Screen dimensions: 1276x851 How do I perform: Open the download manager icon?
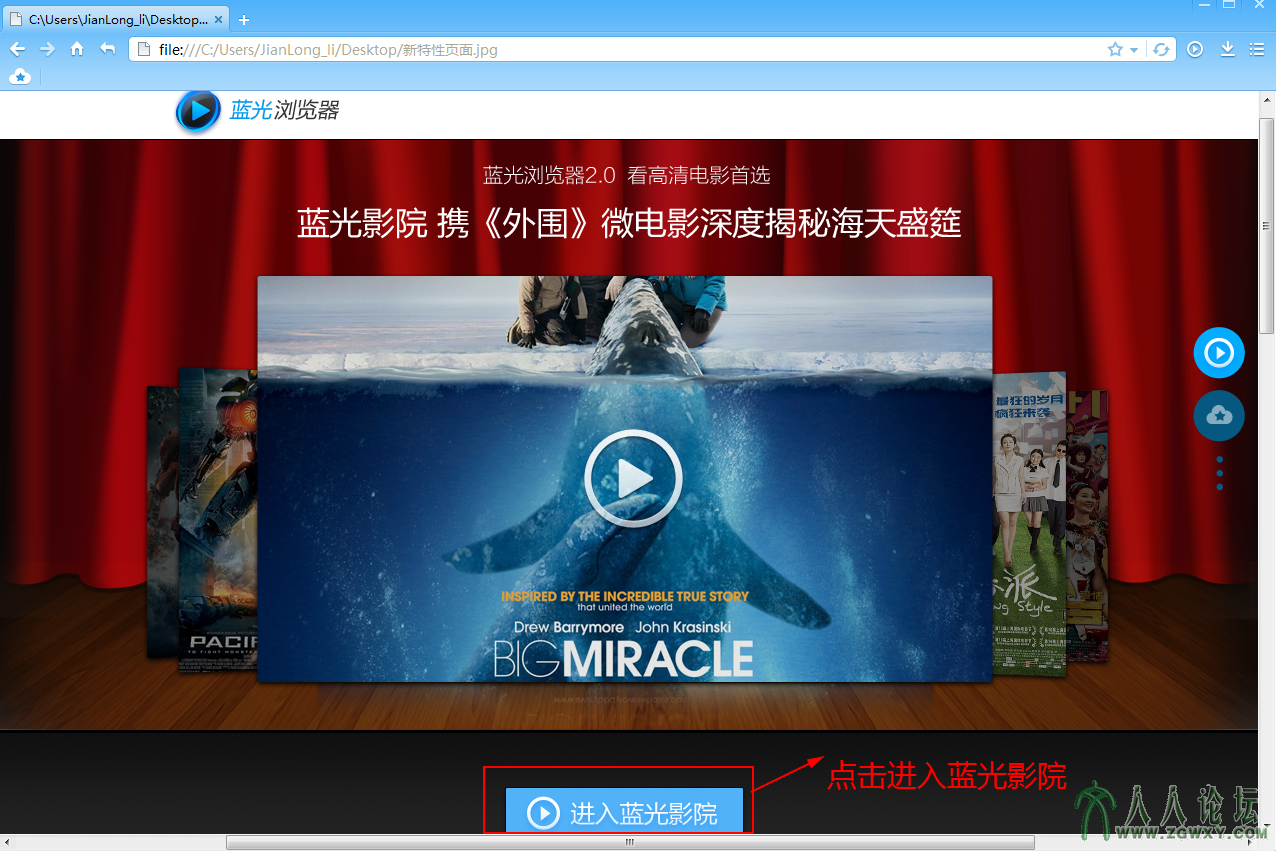click(1225, 48)
